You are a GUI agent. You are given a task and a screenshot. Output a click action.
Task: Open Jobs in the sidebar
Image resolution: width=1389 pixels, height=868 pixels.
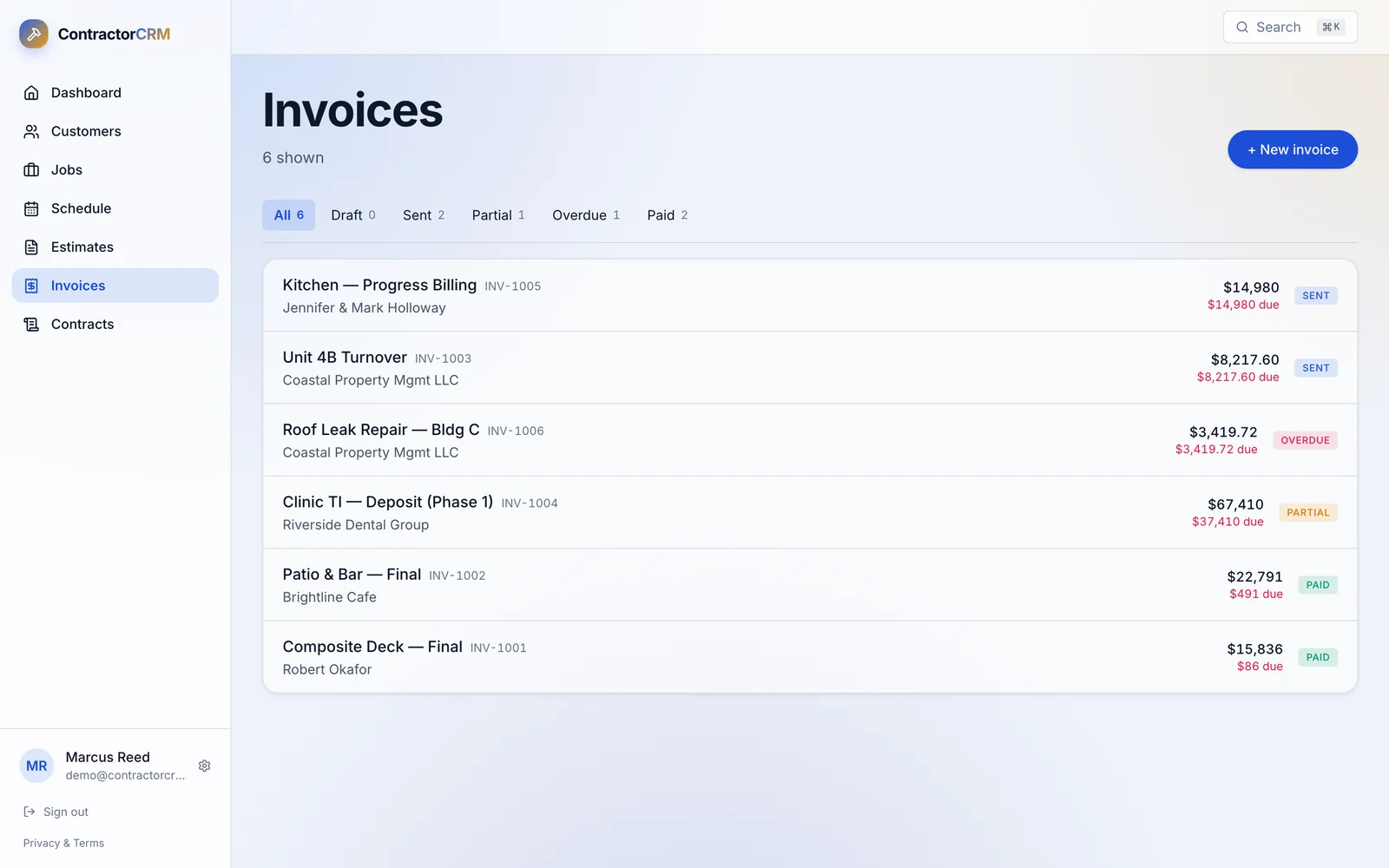[115, 170]
